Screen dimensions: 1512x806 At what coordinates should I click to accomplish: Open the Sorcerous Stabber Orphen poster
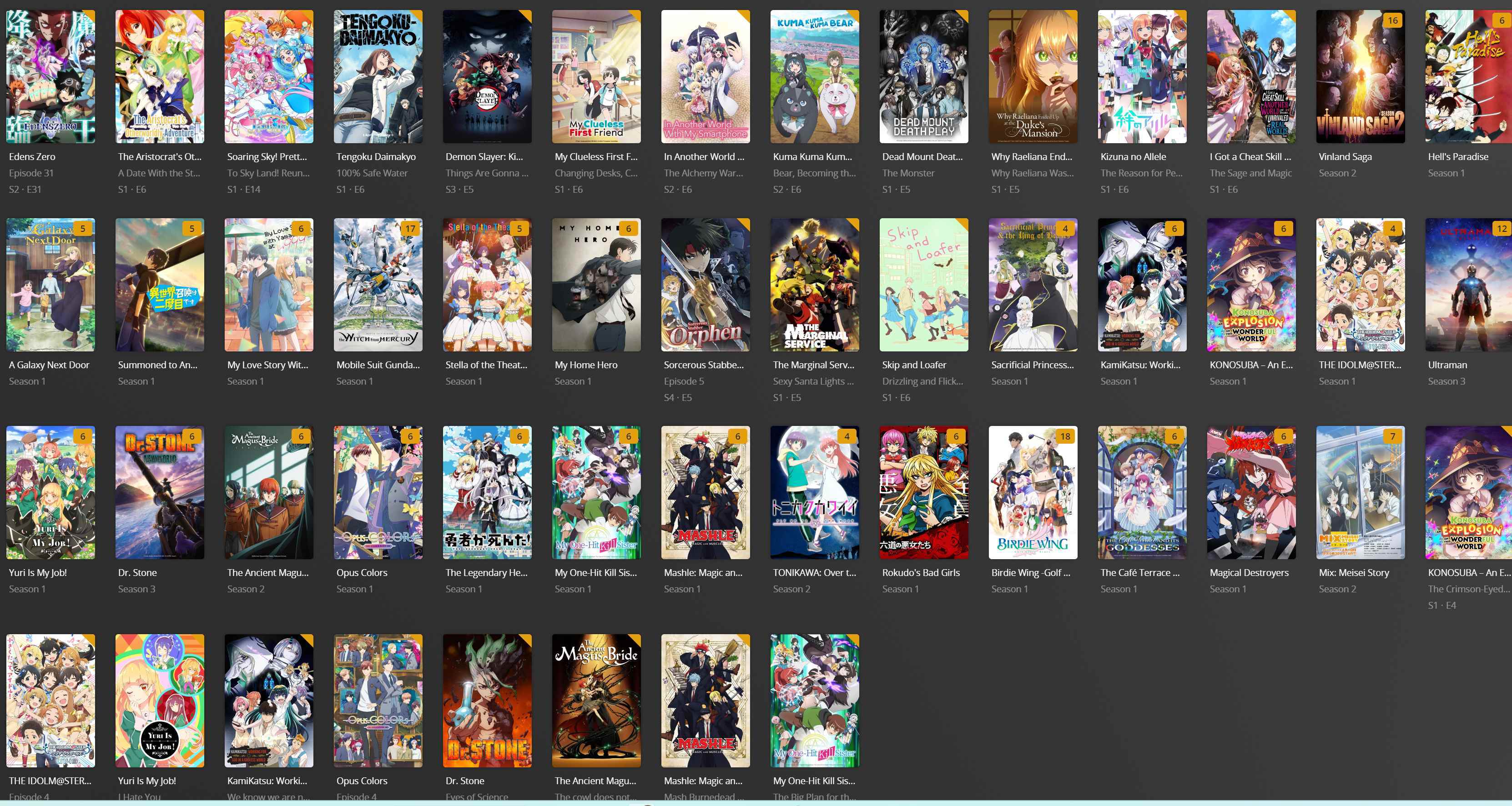click(x=706, y=285)
